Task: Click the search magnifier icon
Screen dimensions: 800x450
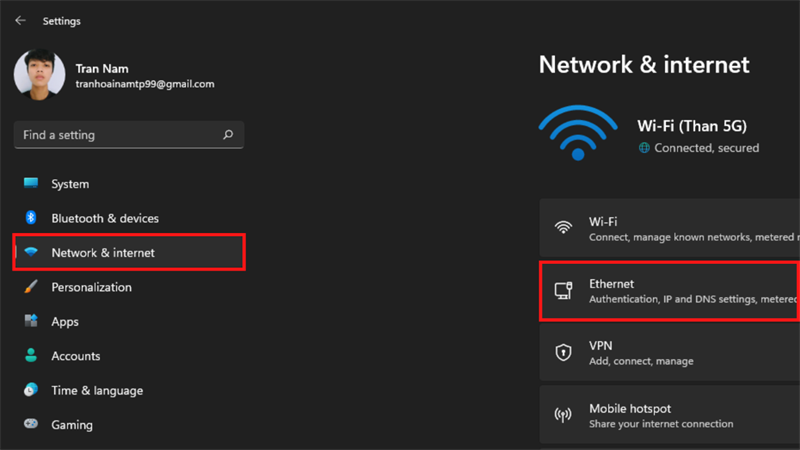Action: coord(228,135)
